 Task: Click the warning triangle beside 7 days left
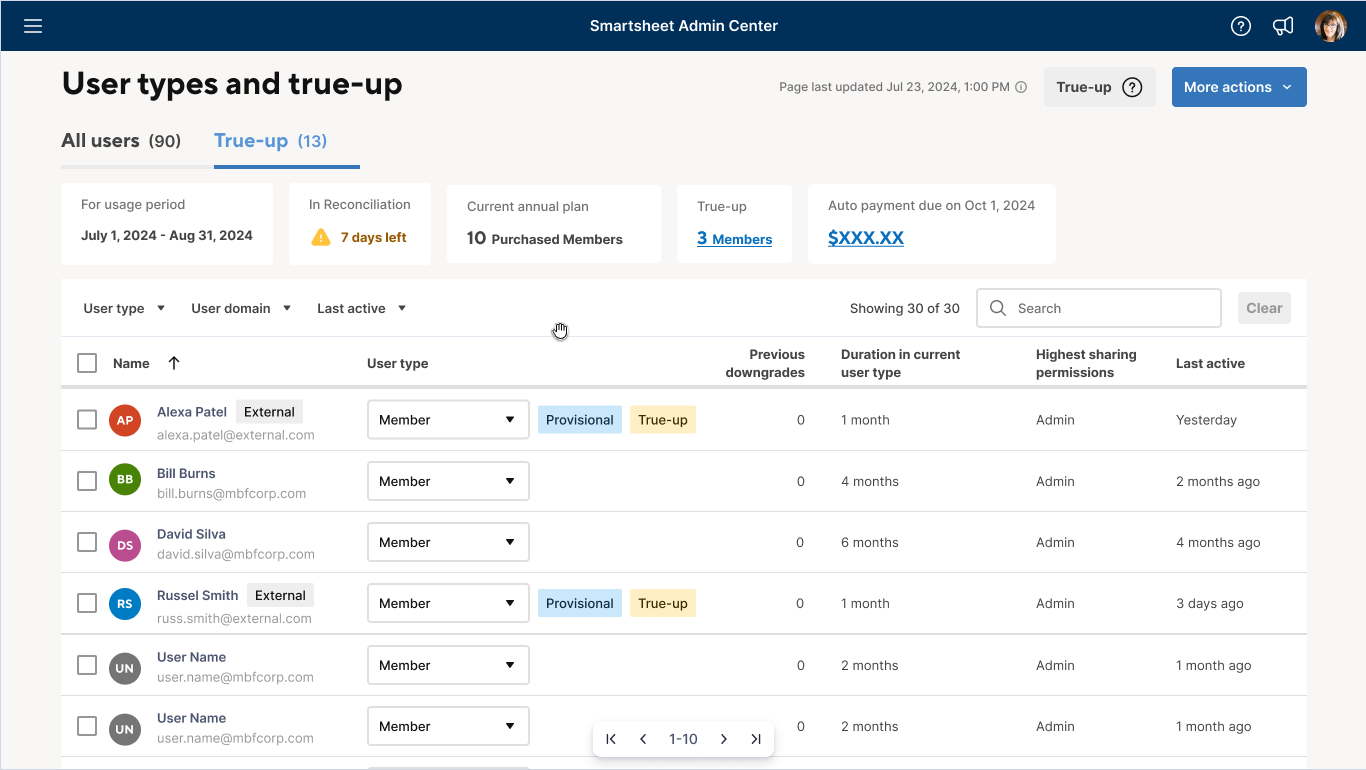[321, 237]
